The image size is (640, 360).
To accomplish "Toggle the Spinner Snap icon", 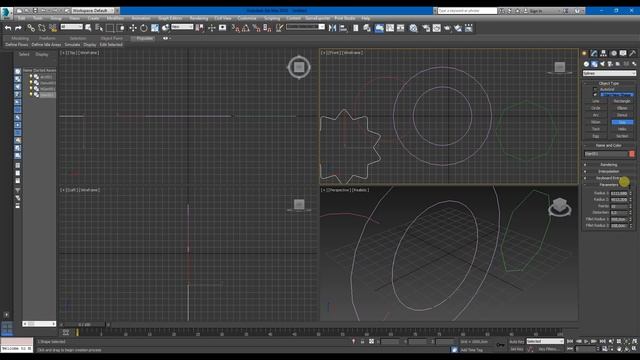I will coord(267,28).
